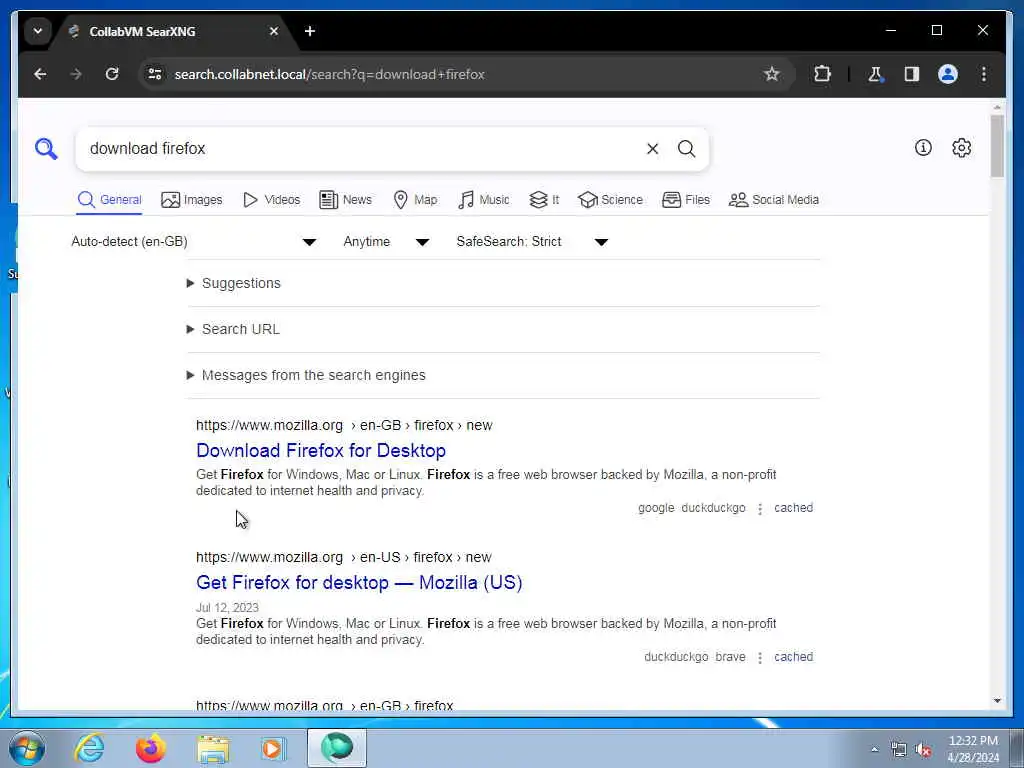
Task: Switch to the Files category
Action: (686, 200)
